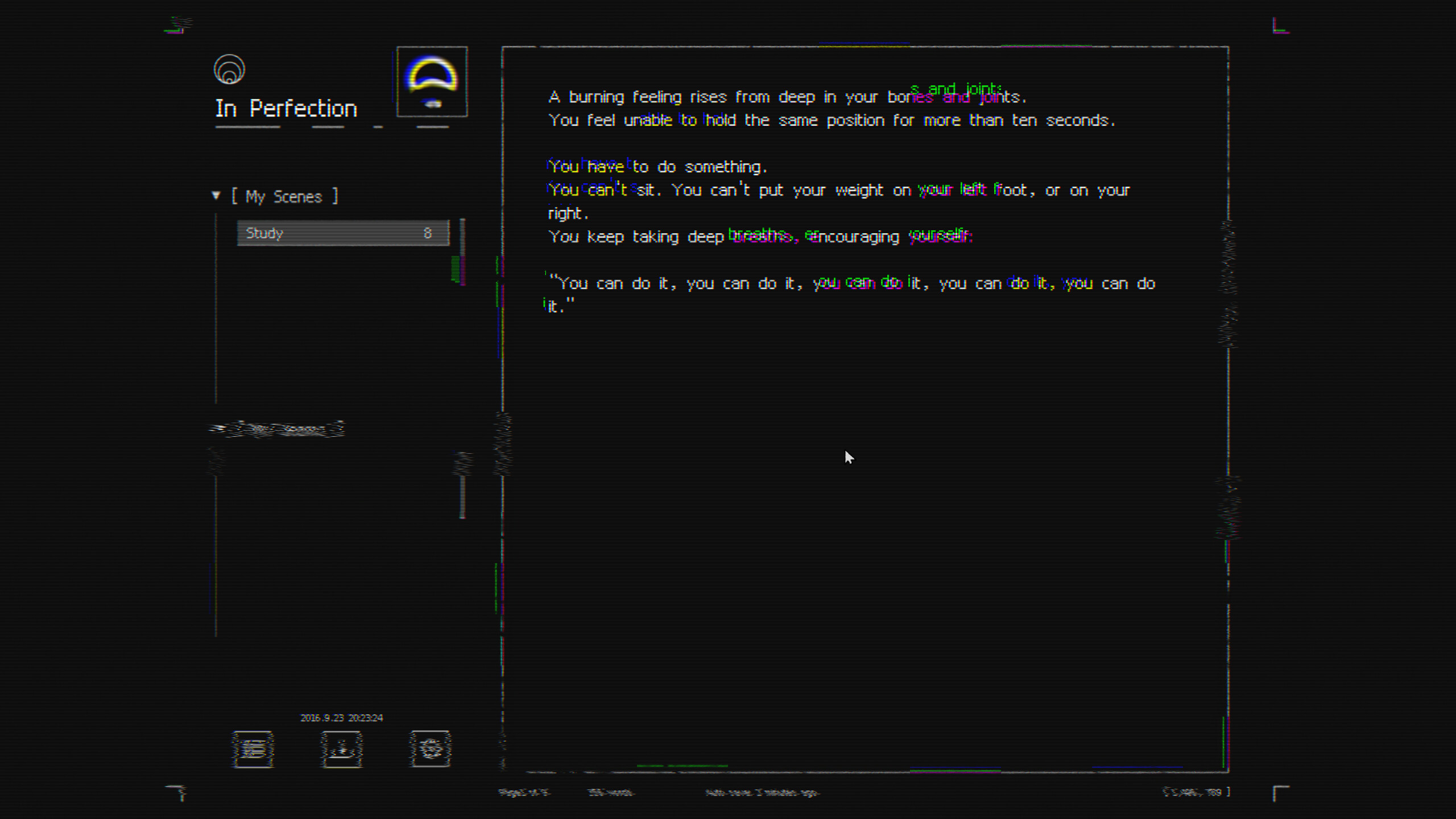Screen dimensions: 1456x819
Task: Click the line 'You have to do something.'
Action: [658, 167]
